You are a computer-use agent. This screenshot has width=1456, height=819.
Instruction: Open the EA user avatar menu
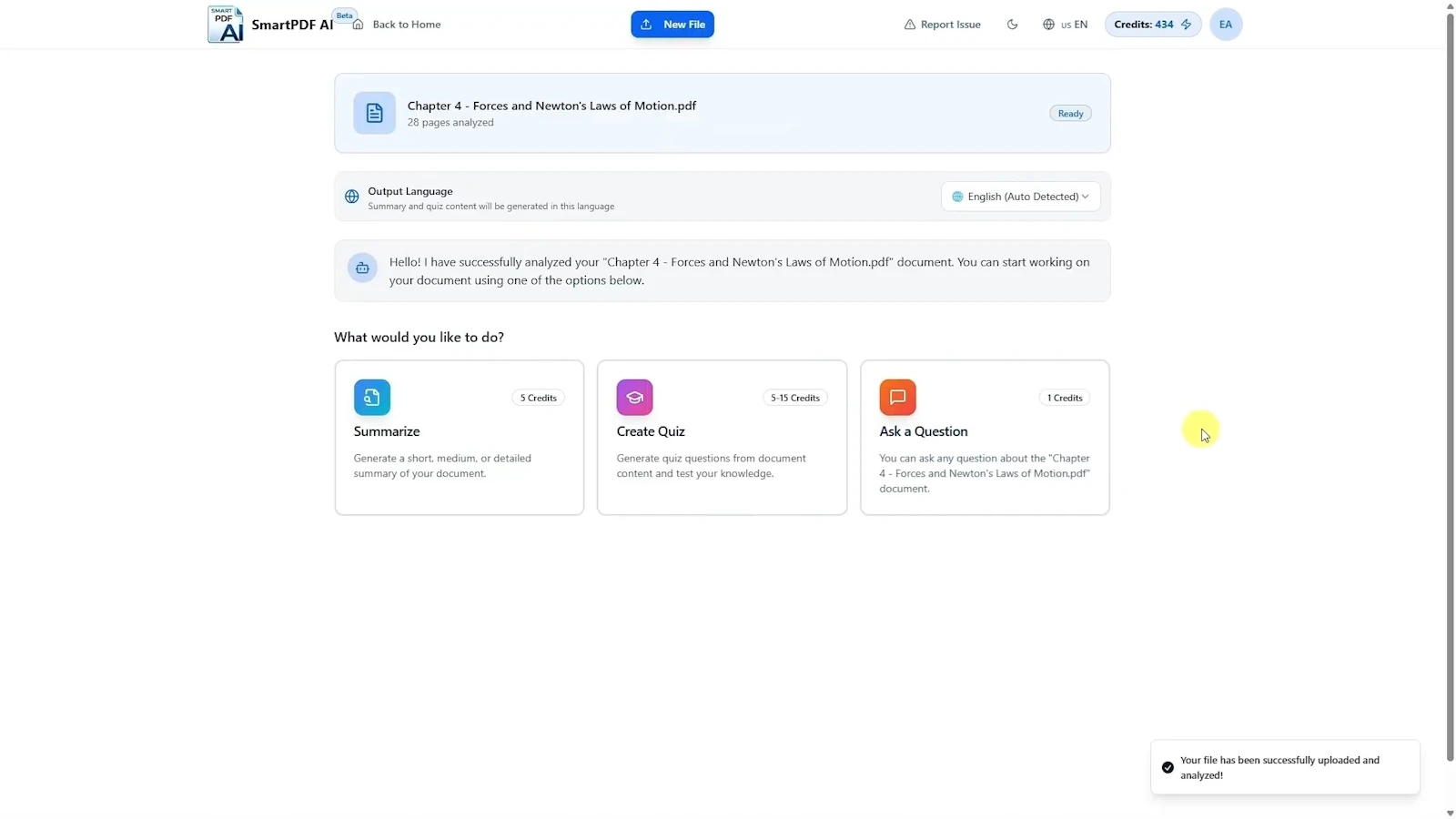(1226, 25)
